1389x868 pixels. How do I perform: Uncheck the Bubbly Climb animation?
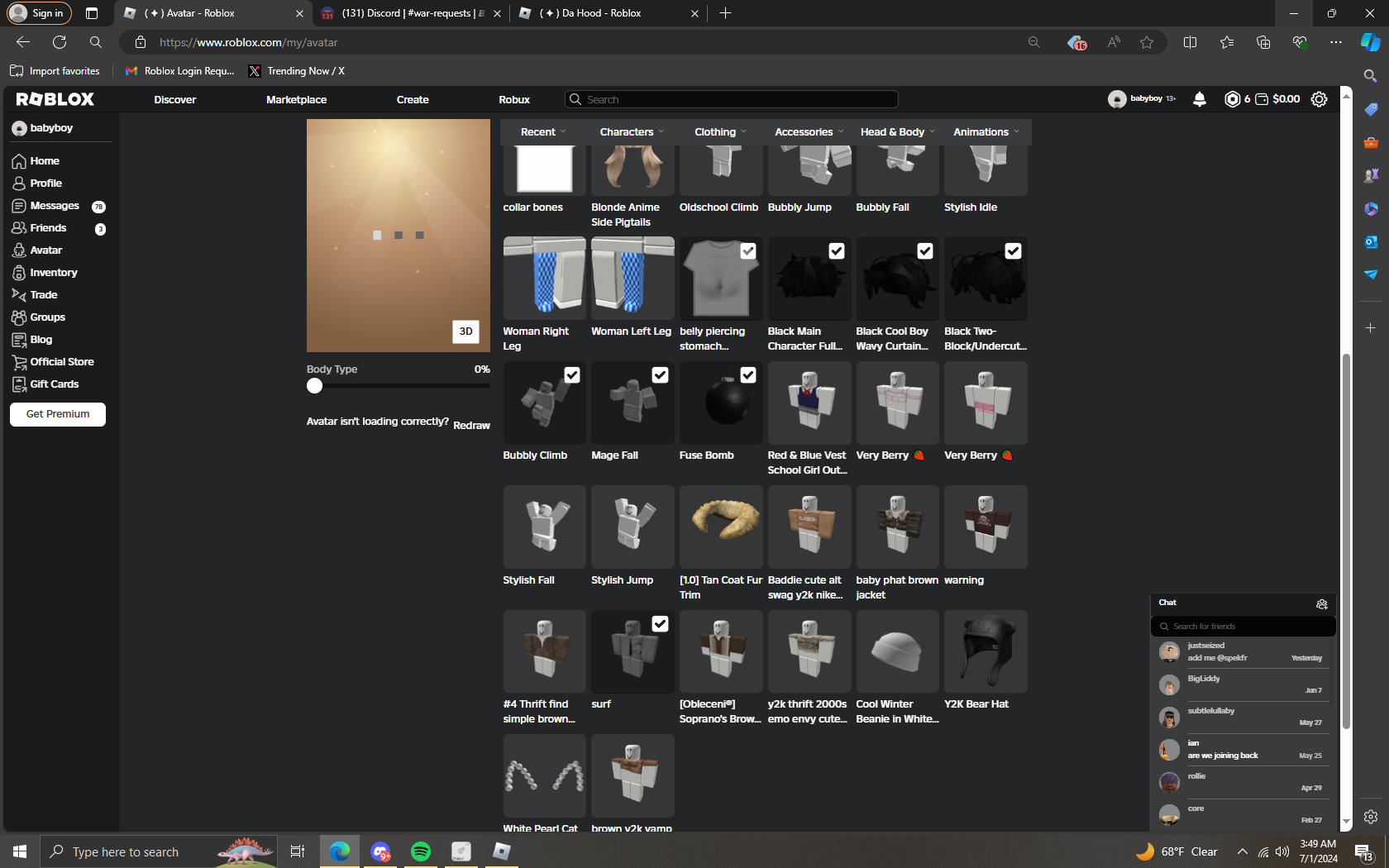[x=572, y=375]
